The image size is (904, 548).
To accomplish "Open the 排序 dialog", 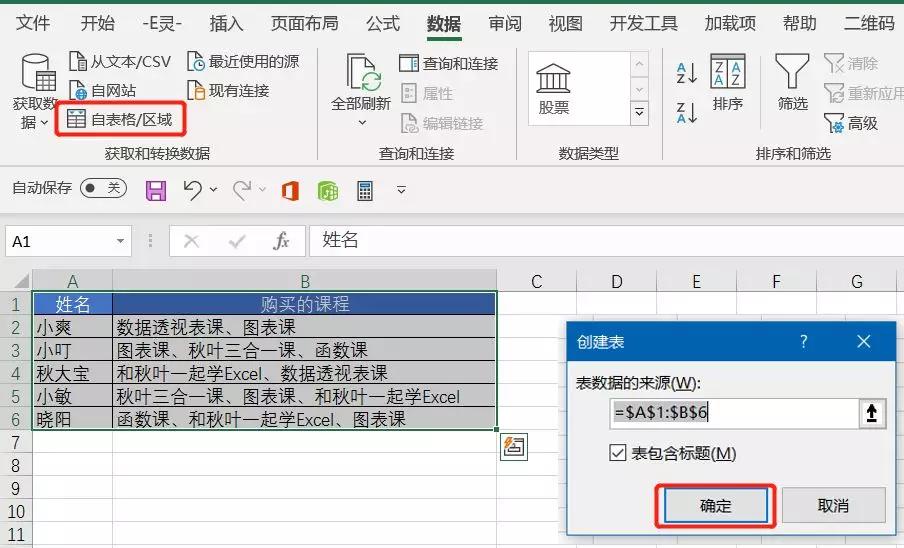I will tap(728, 82).
